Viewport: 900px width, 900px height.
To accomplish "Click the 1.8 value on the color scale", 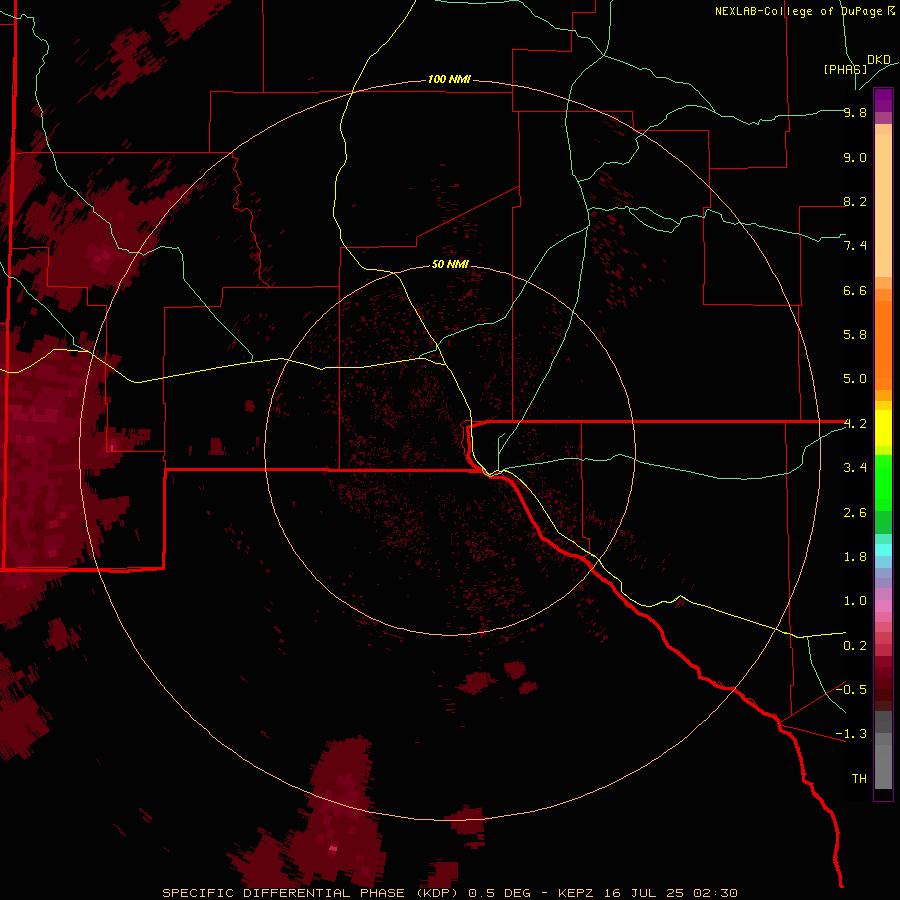I will [855, 557].
